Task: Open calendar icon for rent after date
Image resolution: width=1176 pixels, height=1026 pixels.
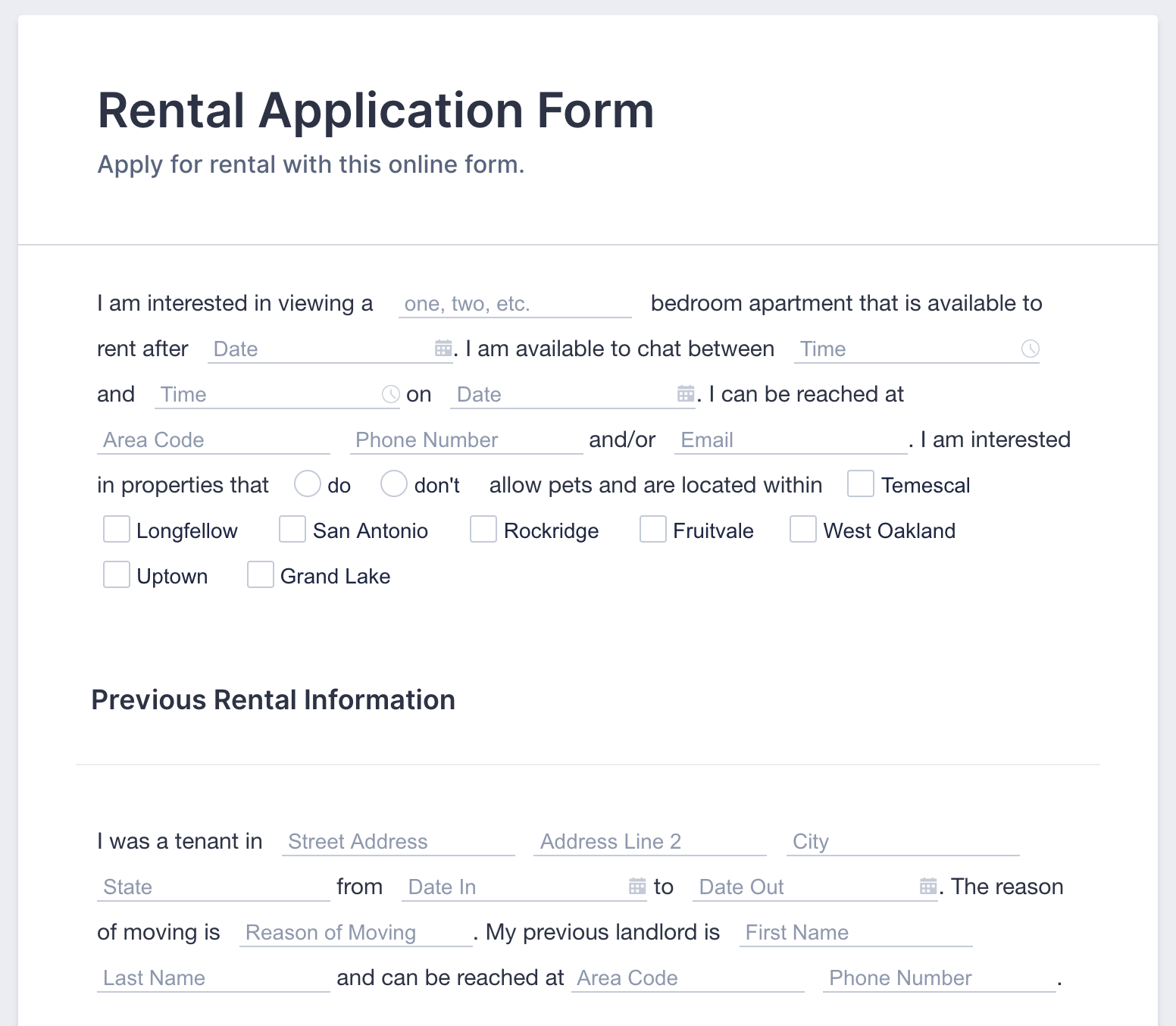Action: click(x=443, y=349)
